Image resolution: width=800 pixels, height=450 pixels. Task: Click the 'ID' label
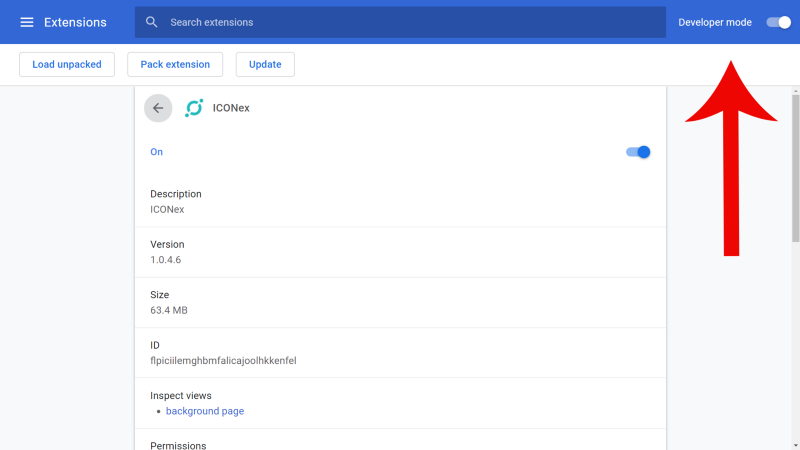pos(155,345)
